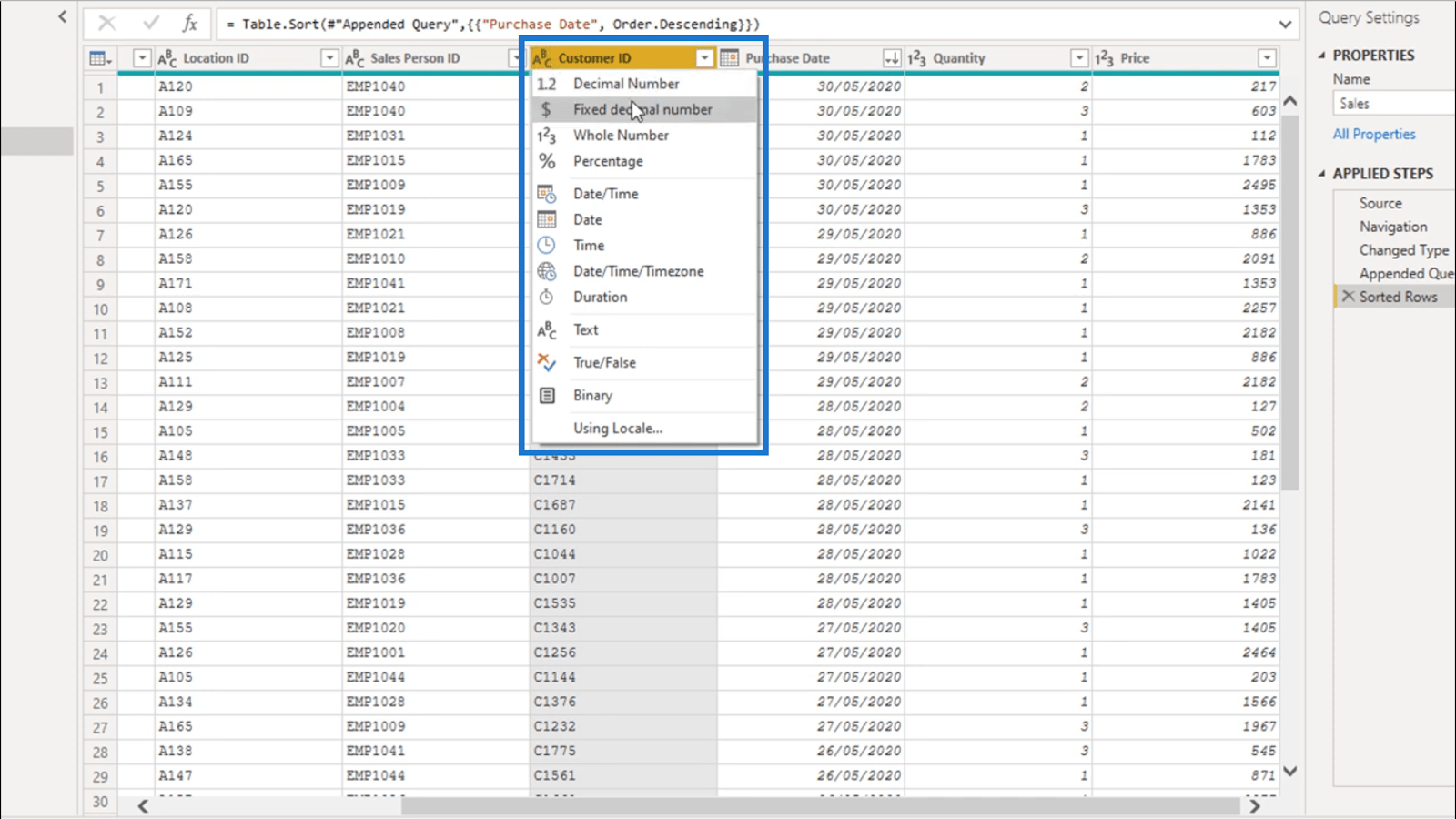Choose Whole Number data type

pyautogui.click(x=644, y=135)
